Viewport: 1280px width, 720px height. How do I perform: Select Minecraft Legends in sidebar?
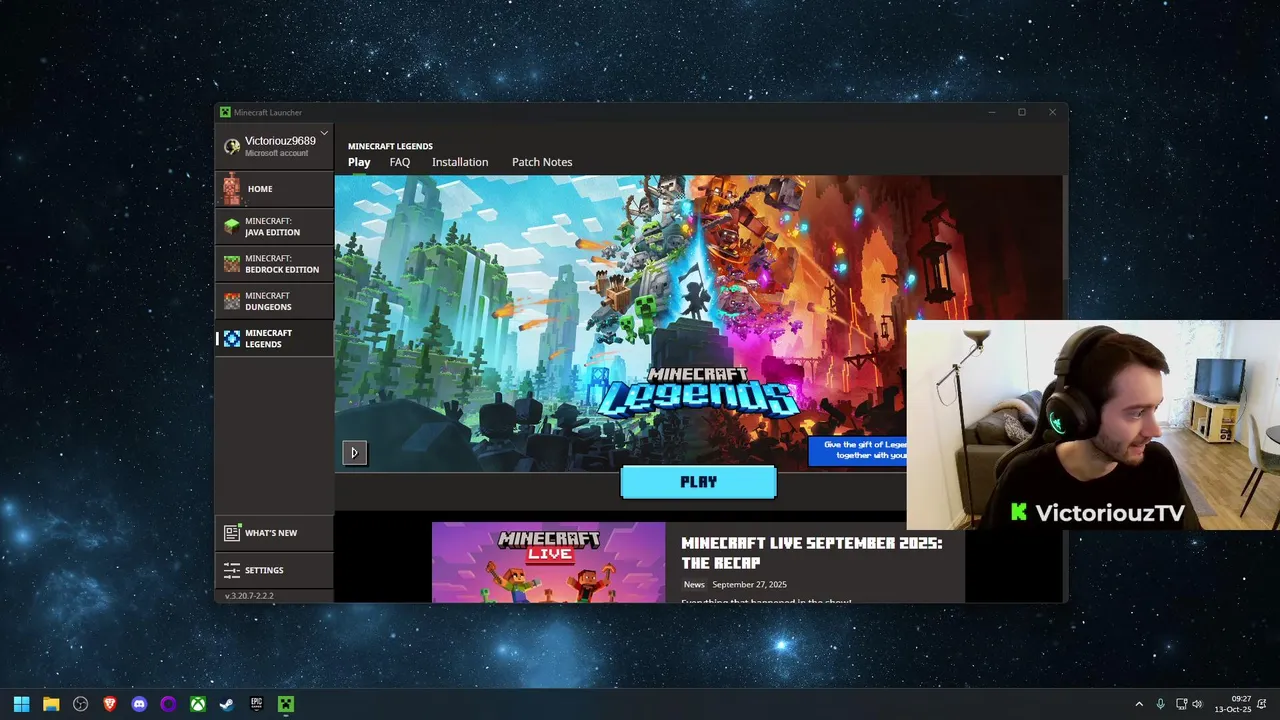pos(274,338)
